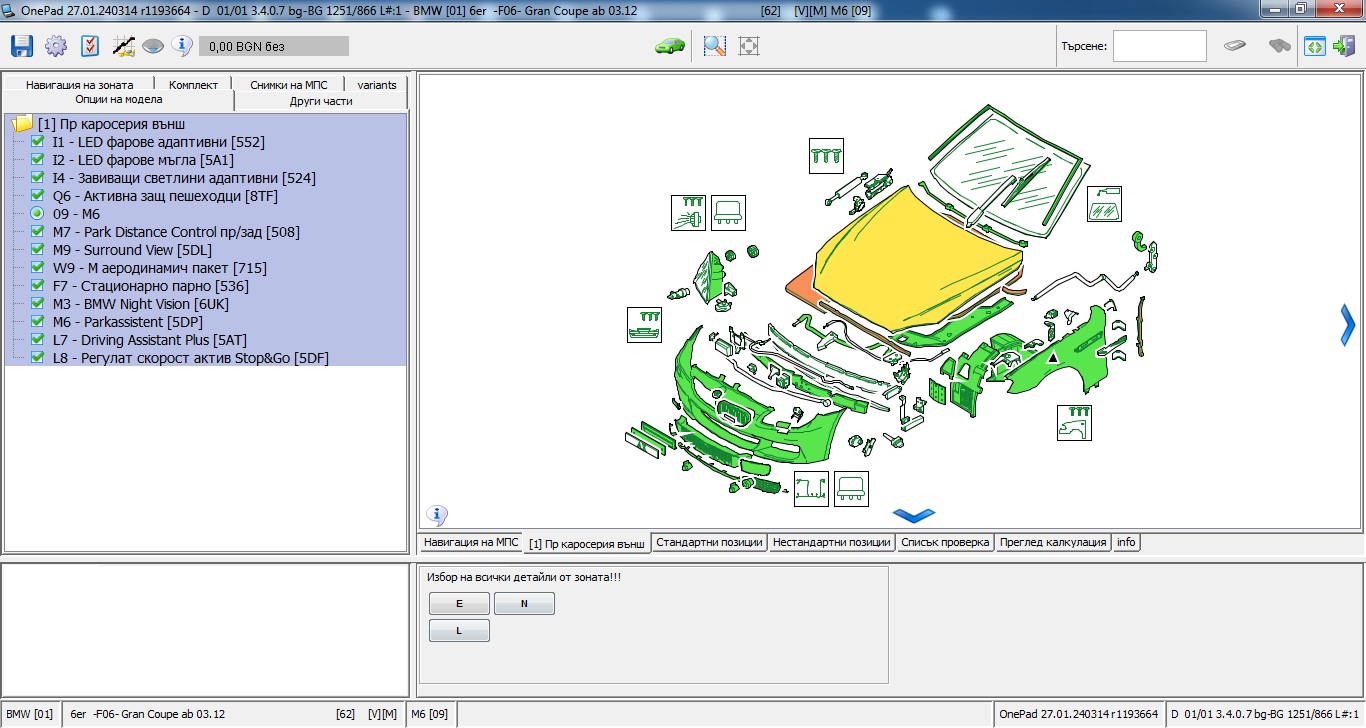Toggle M3 - BMW Night Vision [6UK]
Viewport: 1366px width, 728px height.
coord(38,304)
